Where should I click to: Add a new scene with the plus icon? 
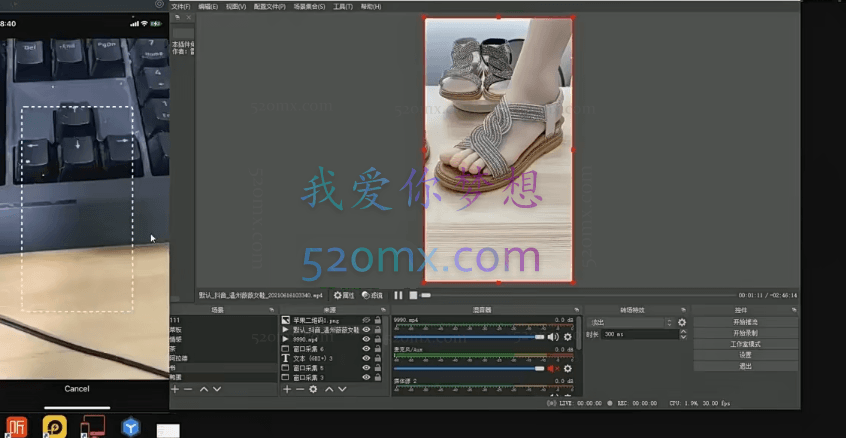(175, 388)
